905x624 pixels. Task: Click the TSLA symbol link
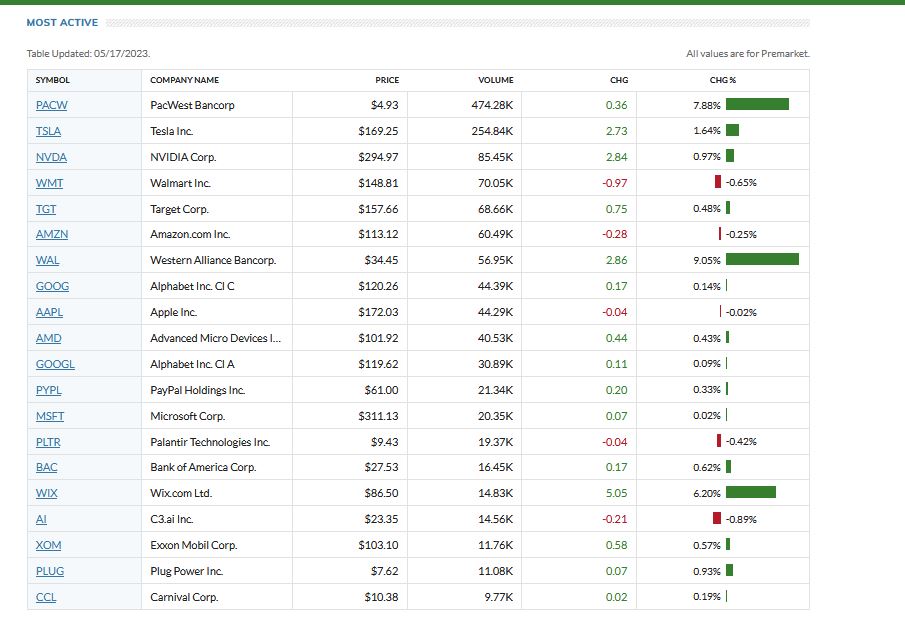click(x=48, y=131)
